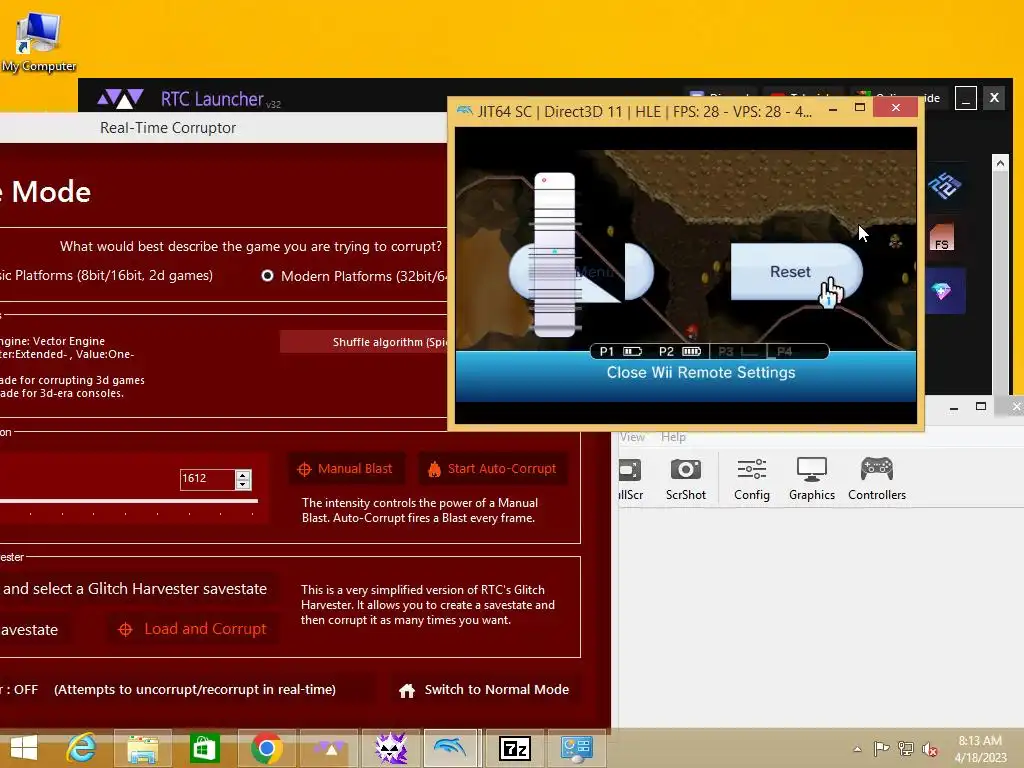Click the intensity slider track
Image resolution: width=1024 pixels, height=768 pixels.
coord(129,502)
